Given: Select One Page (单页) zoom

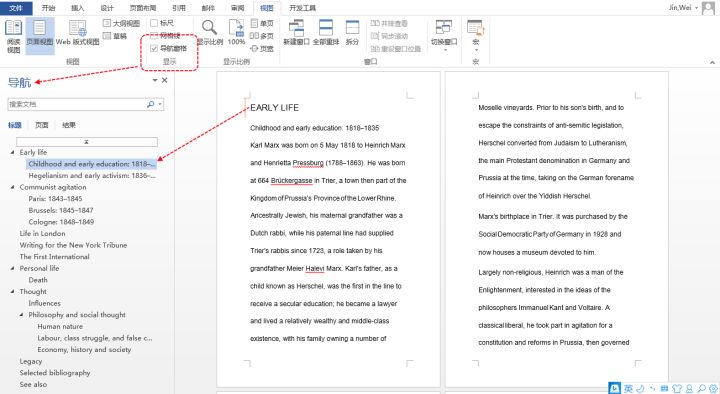Looking at the screenshot, I should (262, 23).
